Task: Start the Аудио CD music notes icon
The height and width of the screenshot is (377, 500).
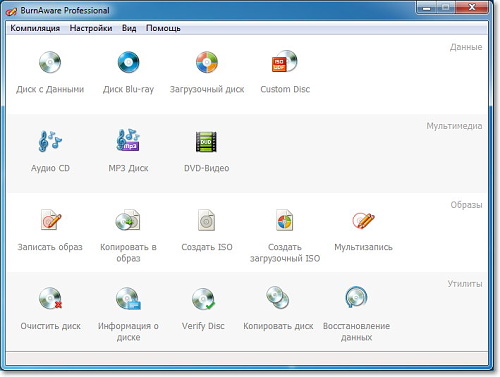Action: [x=50, y=141]
